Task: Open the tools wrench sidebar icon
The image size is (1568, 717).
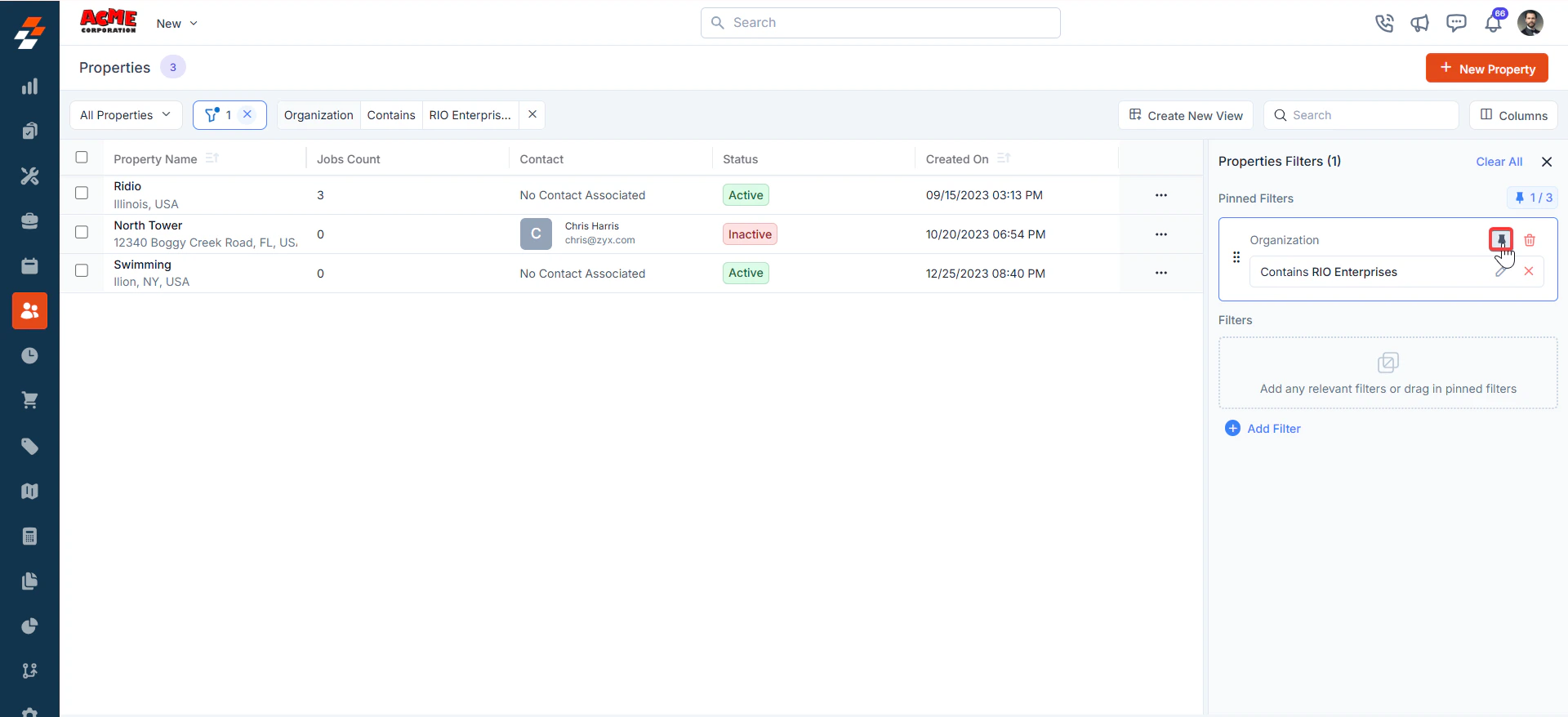Action: (29, 176)
